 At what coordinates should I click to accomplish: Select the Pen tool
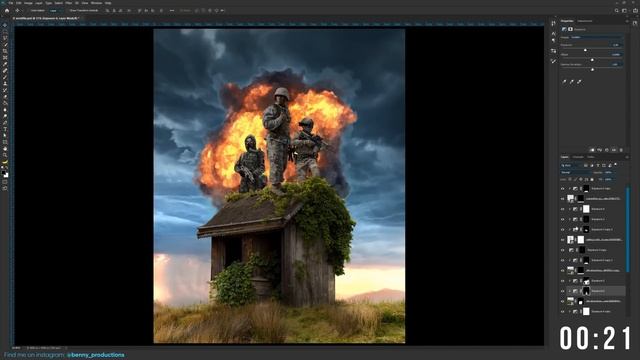click(x=5, y=123)
